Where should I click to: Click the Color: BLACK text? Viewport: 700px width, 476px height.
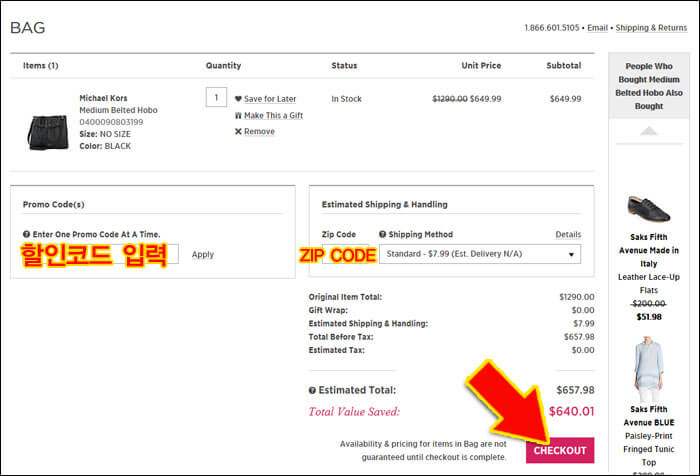tap(105, 146)
